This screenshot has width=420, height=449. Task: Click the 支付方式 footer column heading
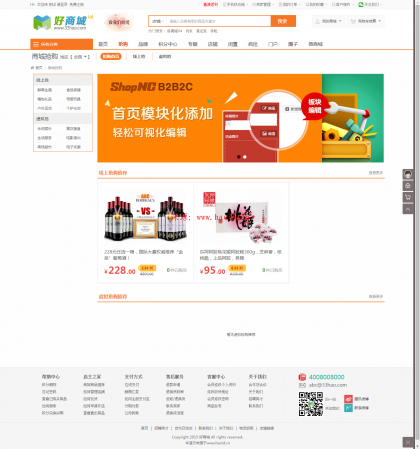coord(133,377)
